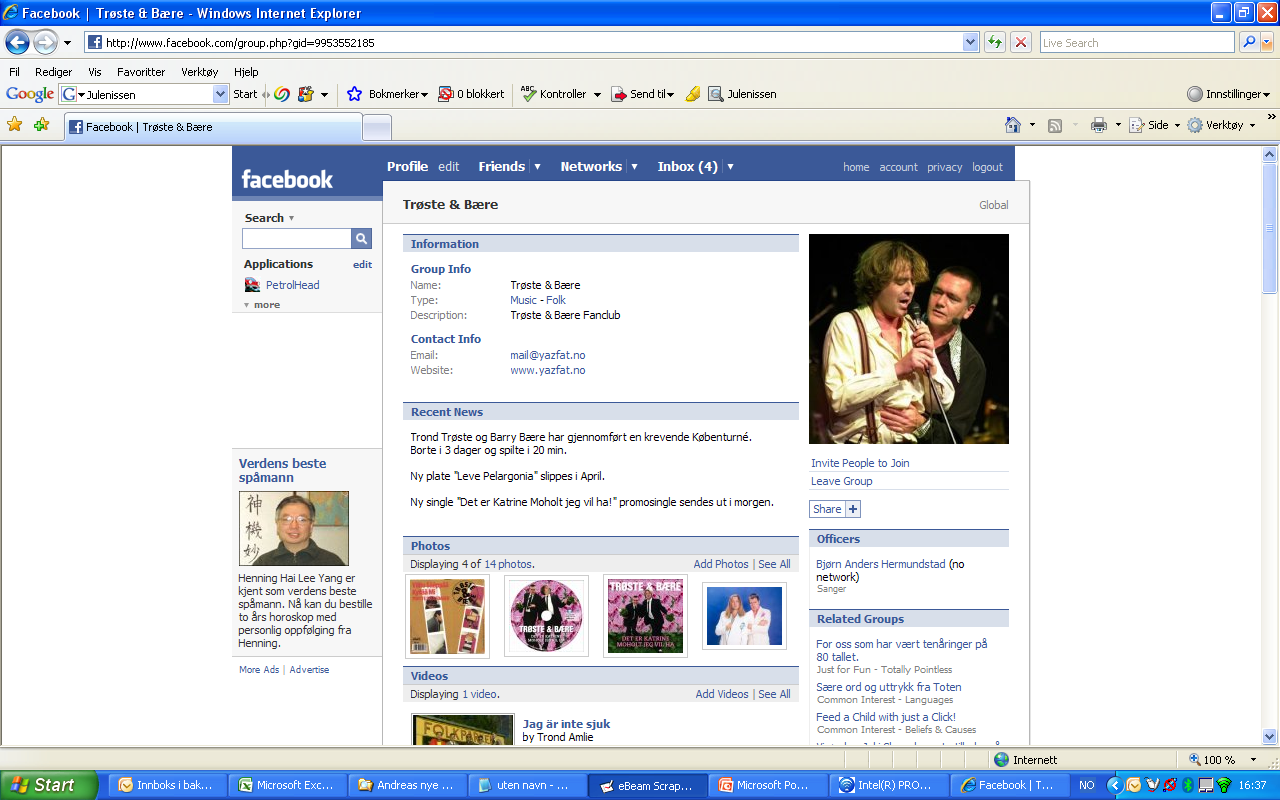Refresh the page with the green arrows icon
1280x800 pixels.
pyautogui.click(x=995, y=42)
